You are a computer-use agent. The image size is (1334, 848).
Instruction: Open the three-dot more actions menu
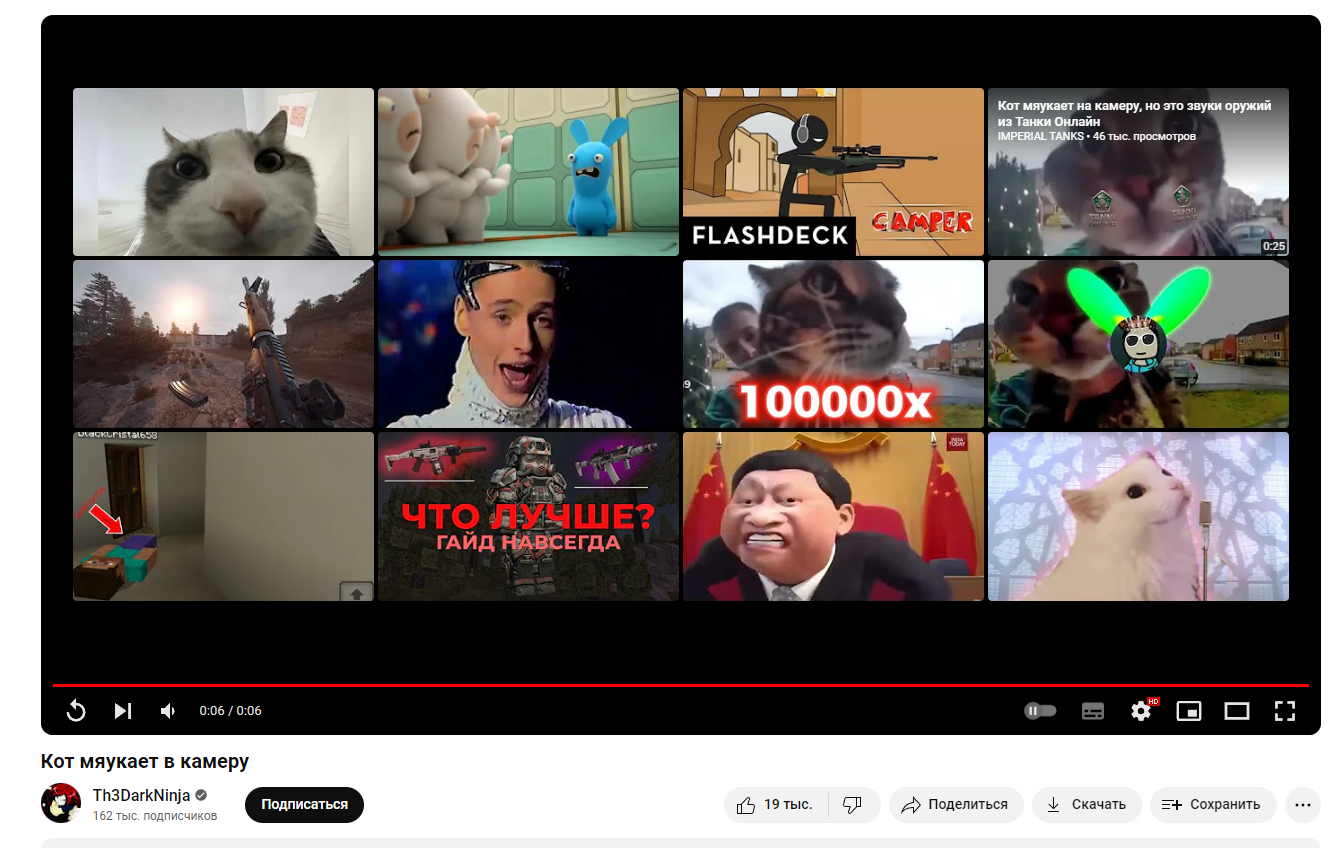click(1302, 805)
